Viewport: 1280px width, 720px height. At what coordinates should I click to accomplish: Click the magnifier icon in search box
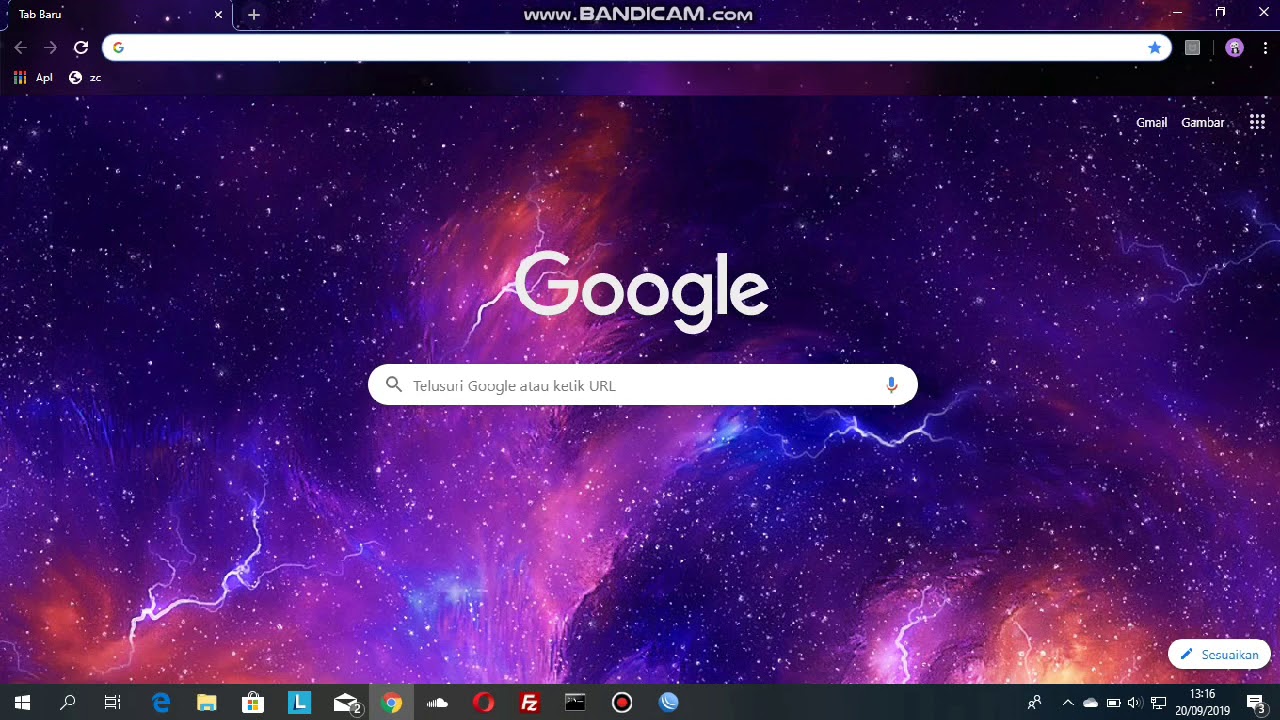click(394, 385)
